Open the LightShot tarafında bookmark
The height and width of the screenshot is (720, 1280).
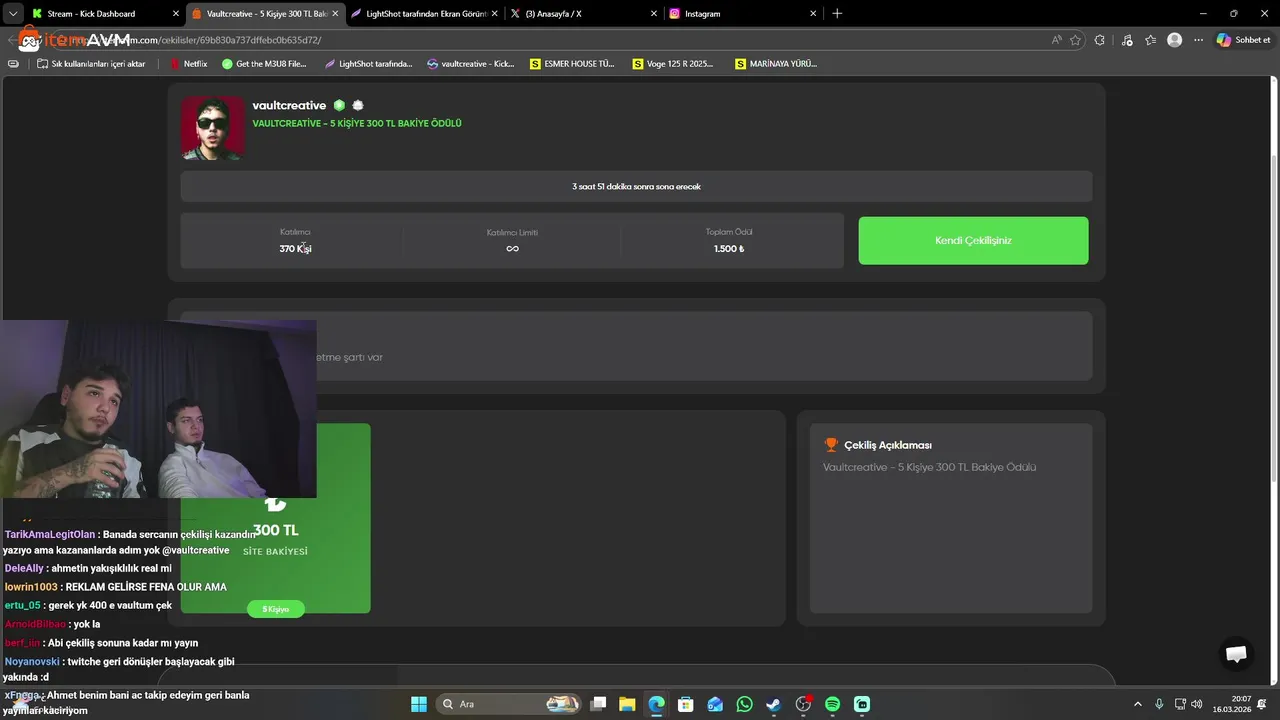(368, 64)
